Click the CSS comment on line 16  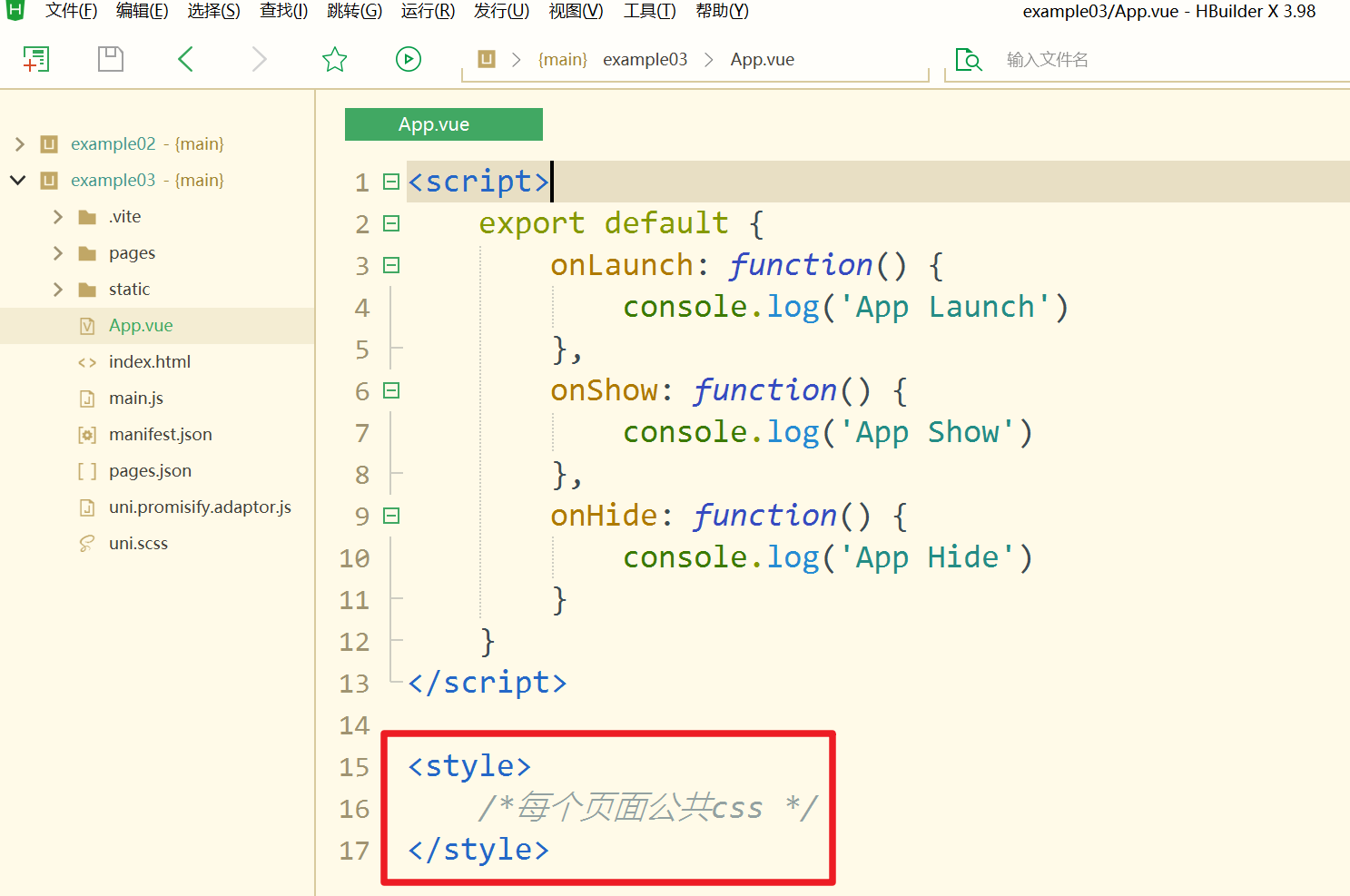pos(648,808)
